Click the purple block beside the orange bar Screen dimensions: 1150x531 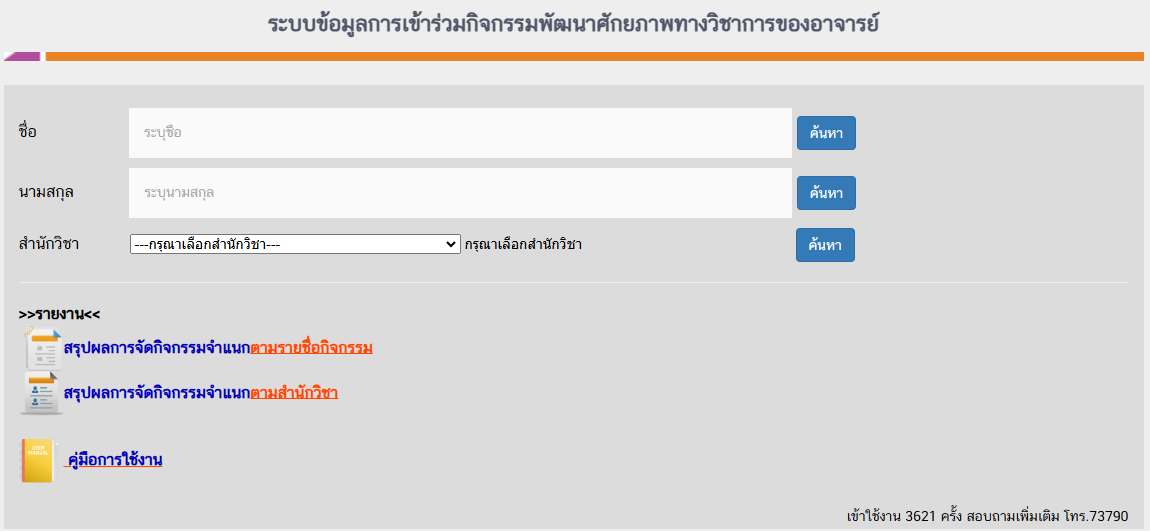coord(23,56)
